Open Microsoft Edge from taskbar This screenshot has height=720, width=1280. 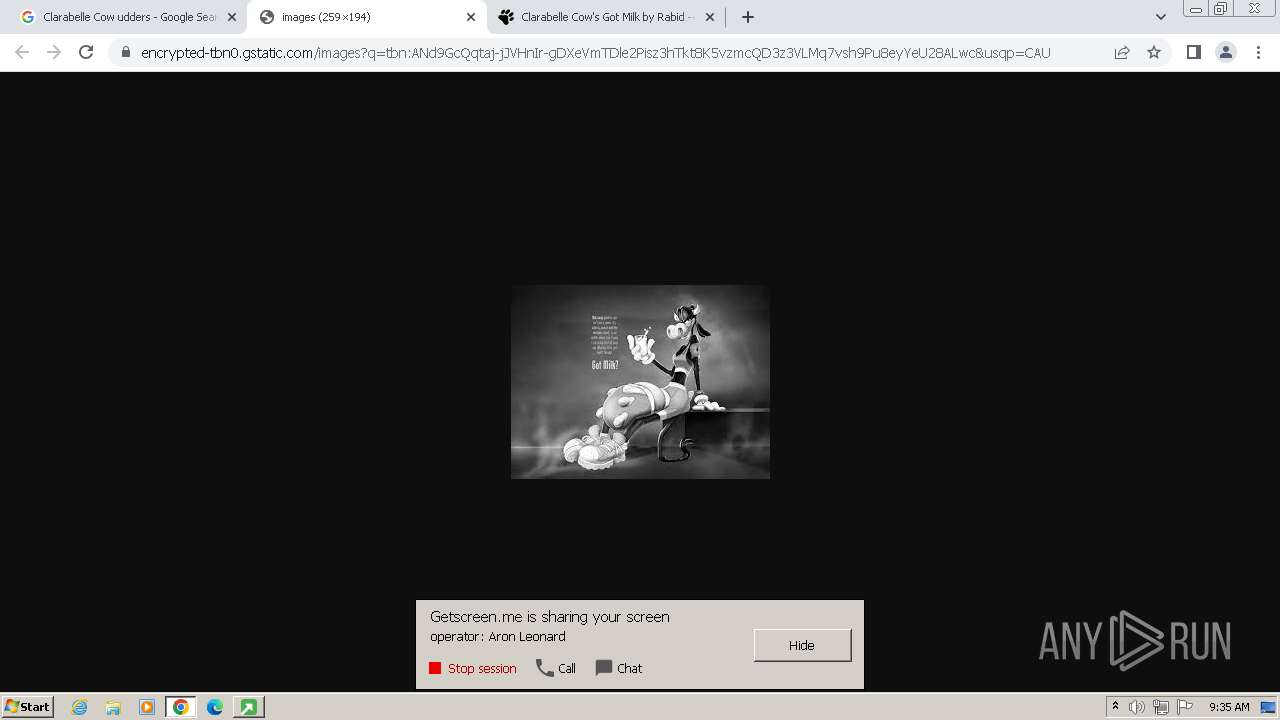(214, 707)
